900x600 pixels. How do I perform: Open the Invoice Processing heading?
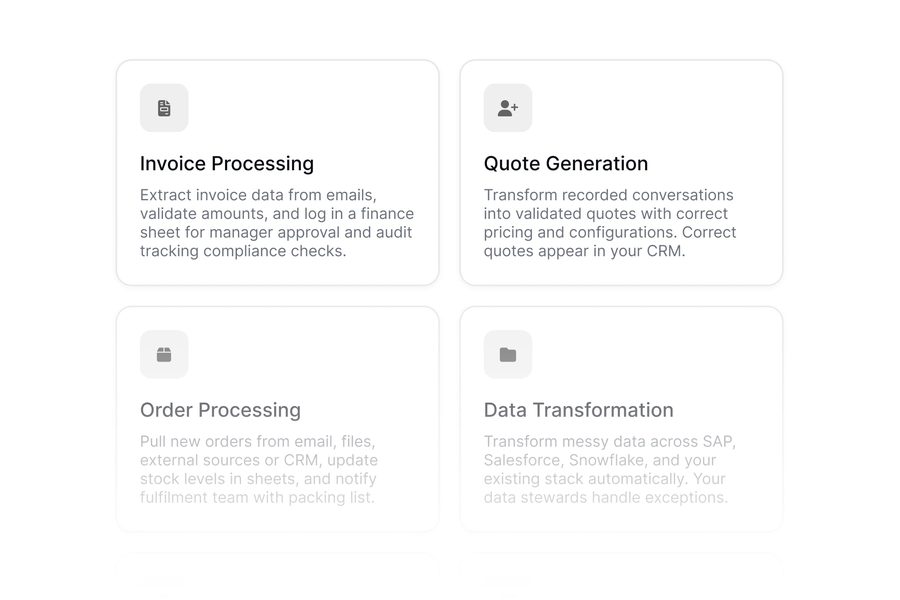coord(227,164)
